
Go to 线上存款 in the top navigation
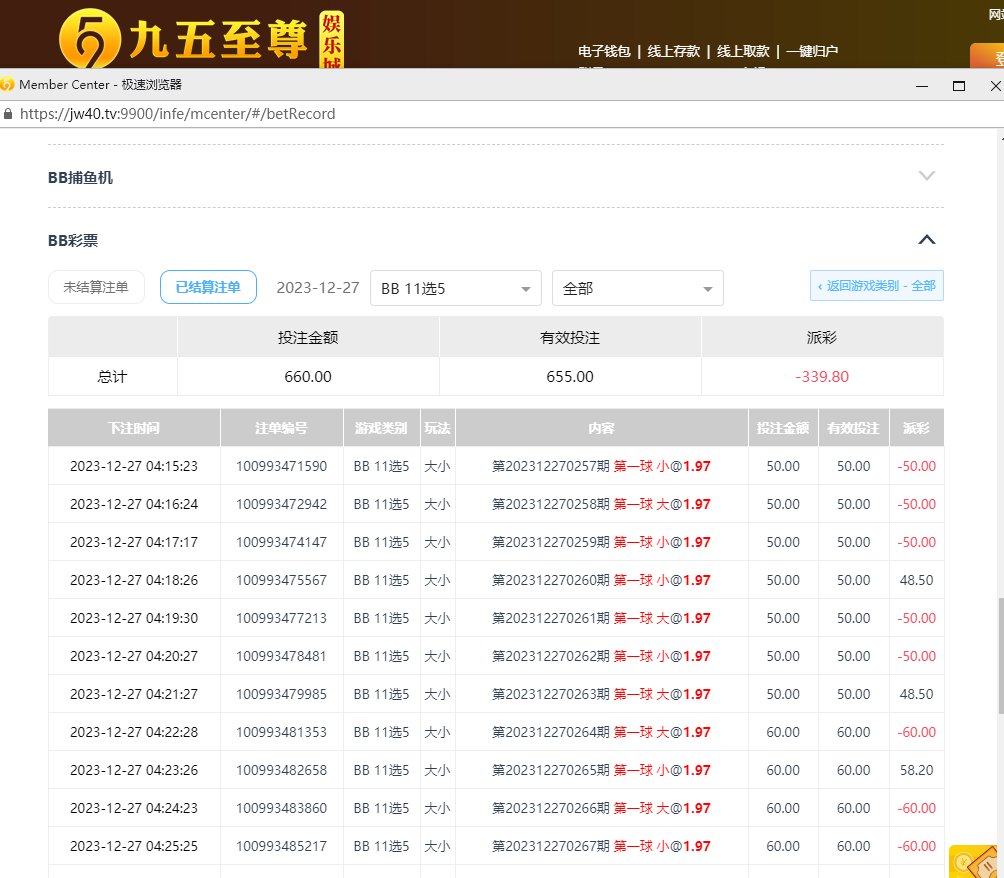674,51
